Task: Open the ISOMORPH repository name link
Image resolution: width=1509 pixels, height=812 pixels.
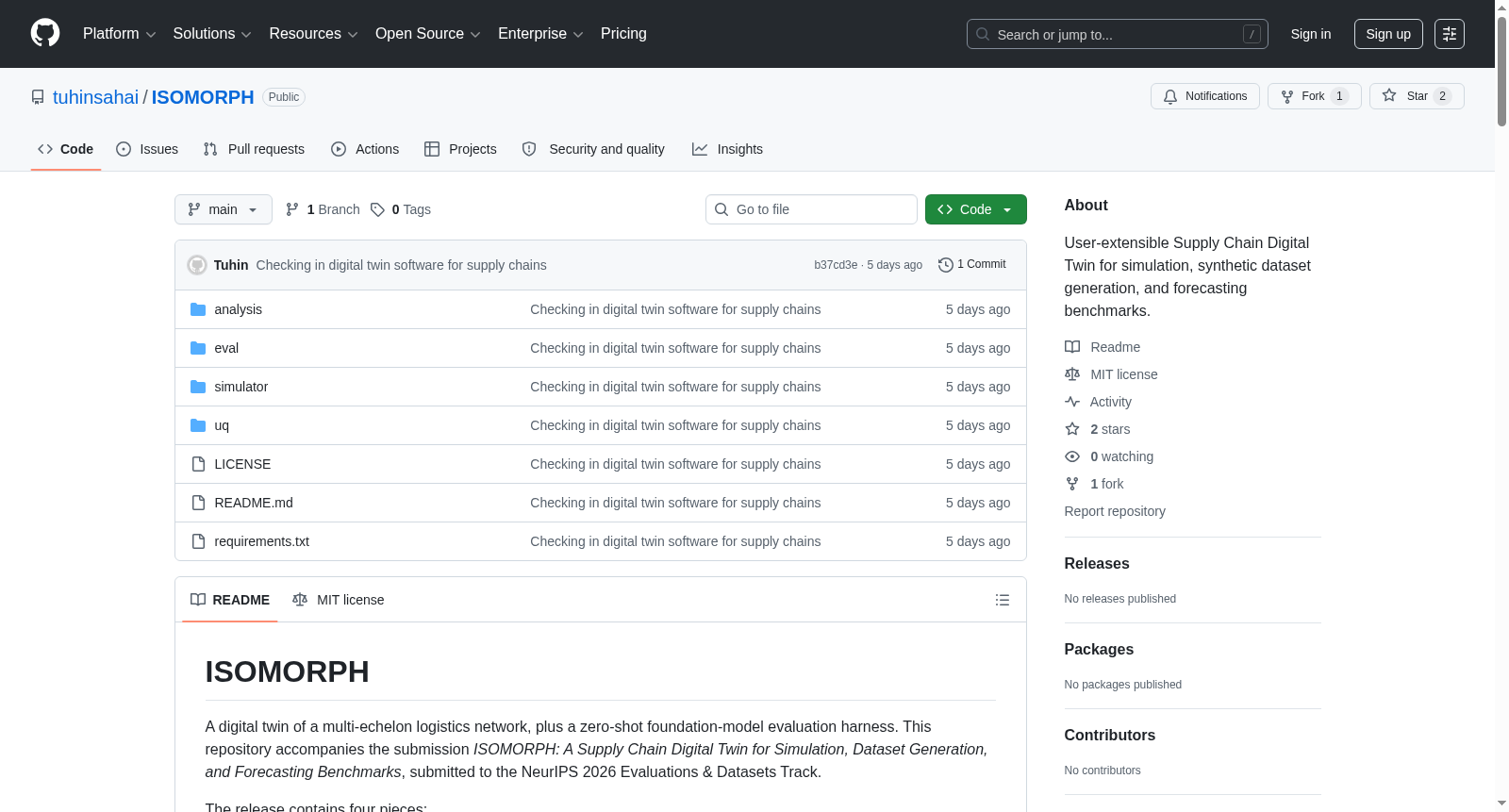Action: (x=203, y=97)
